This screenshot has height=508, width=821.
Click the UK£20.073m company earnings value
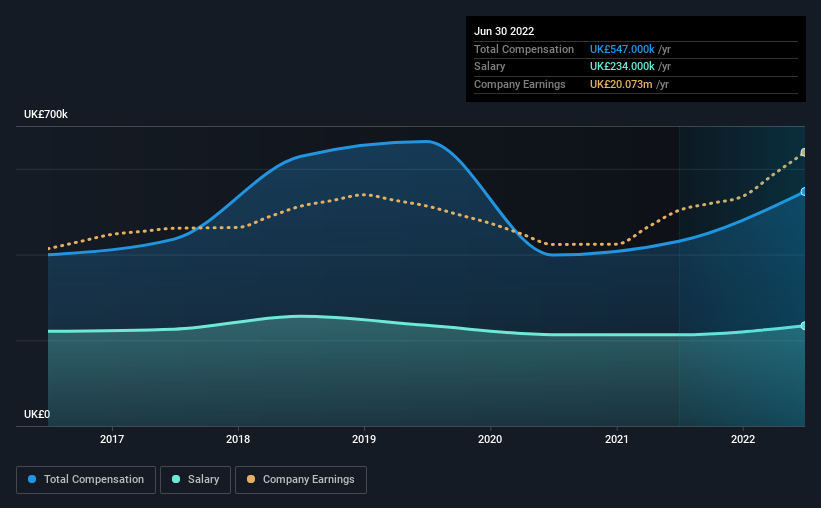click(621, 84)
